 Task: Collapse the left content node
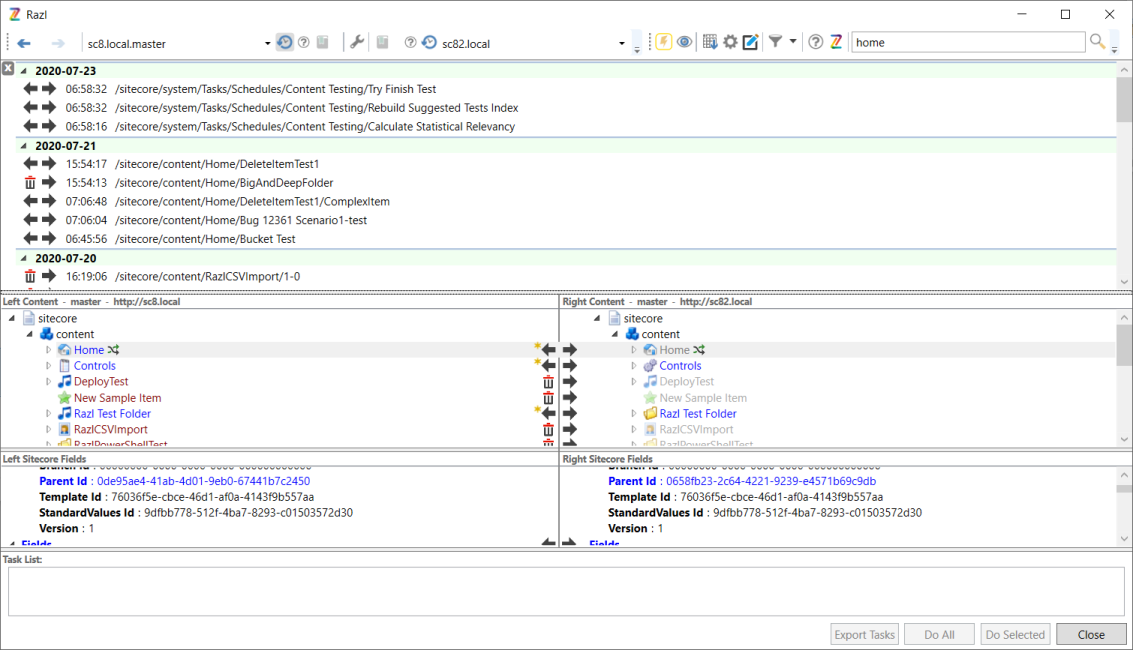[30, 334]
